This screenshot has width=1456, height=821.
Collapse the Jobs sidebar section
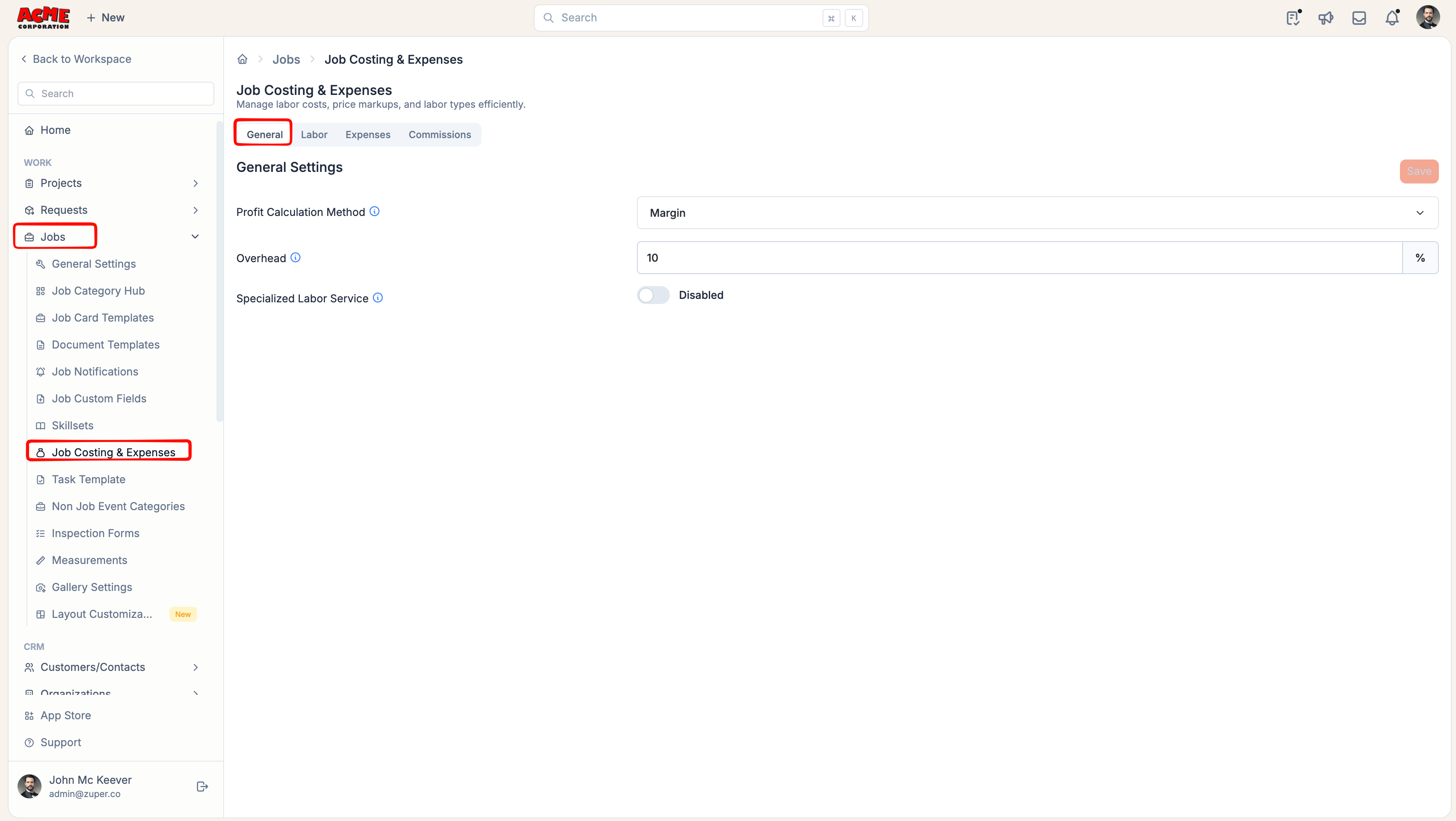tap(195, 237)
